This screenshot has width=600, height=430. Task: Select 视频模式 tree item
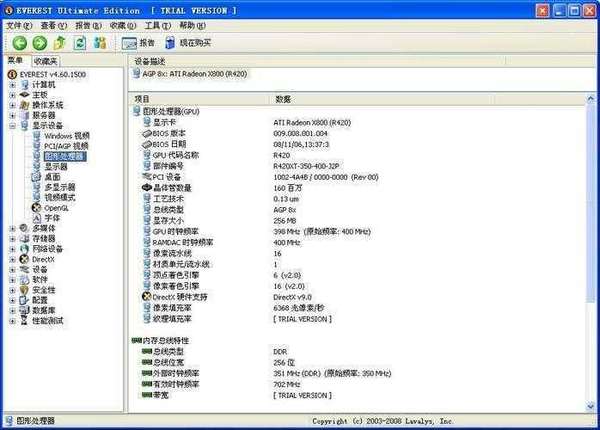[60, 197]
